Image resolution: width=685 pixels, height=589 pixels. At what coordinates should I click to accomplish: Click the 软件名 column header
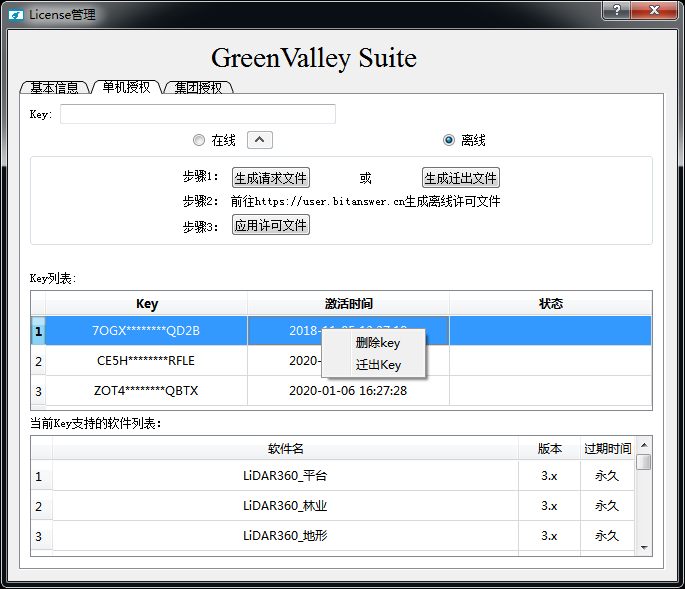pos(285,448)
